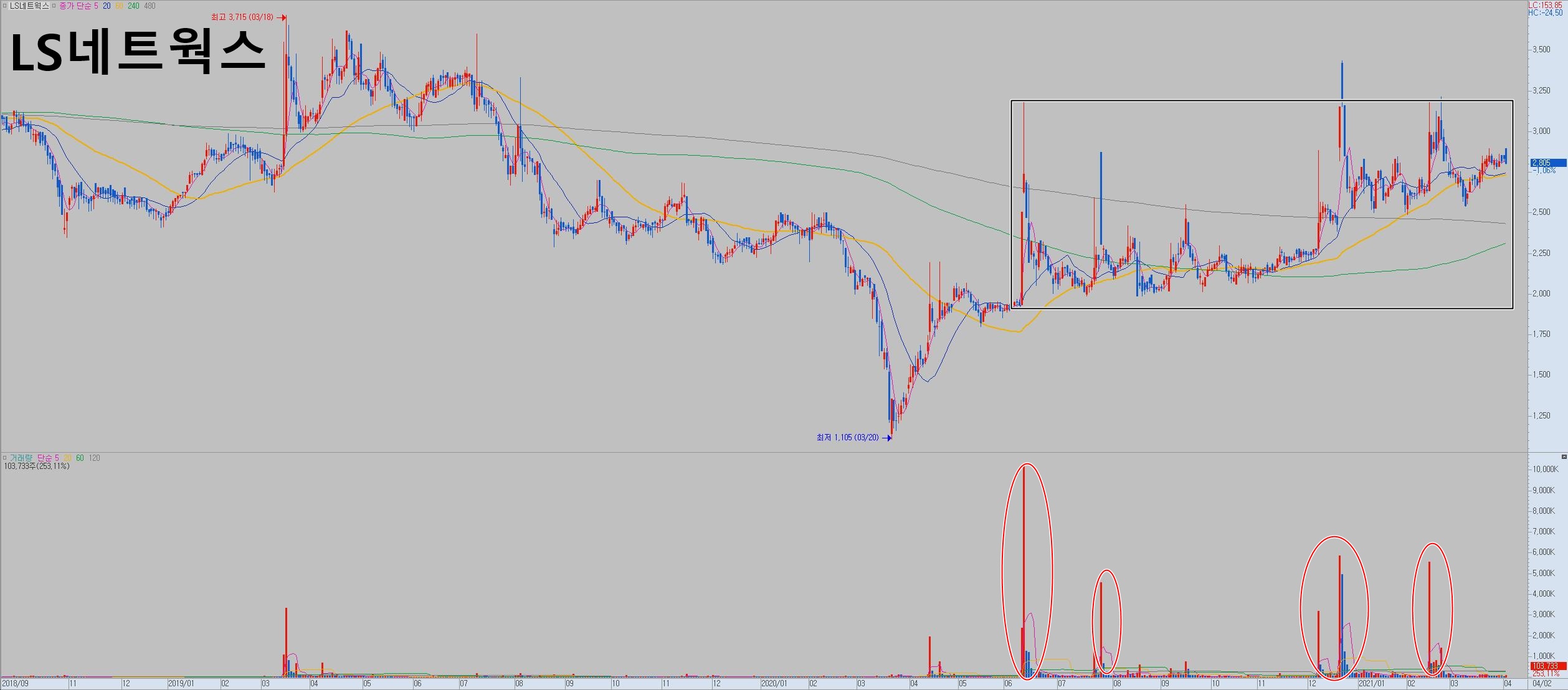The image size is (1568, 690).
Task: Select the volume 단순 5 moving average legend
Action: click(48, 458)
